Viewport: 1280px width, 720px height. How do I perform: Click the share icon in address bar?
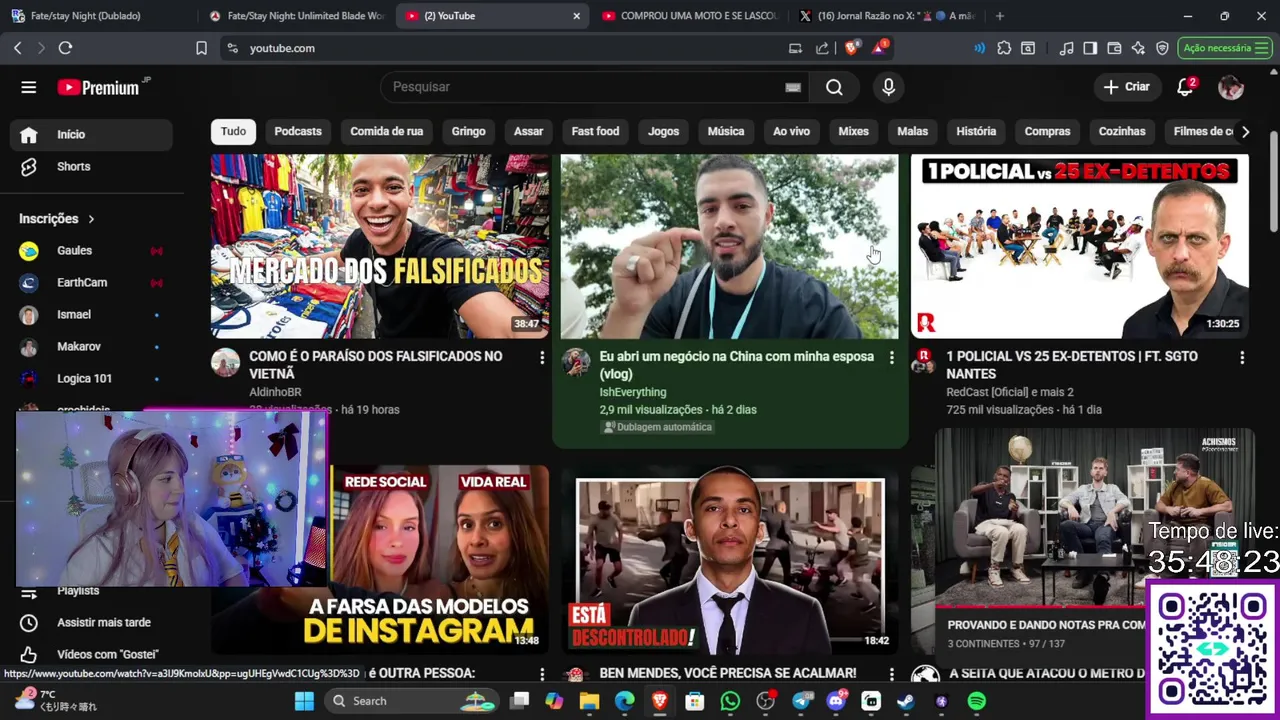pos(822,48)
